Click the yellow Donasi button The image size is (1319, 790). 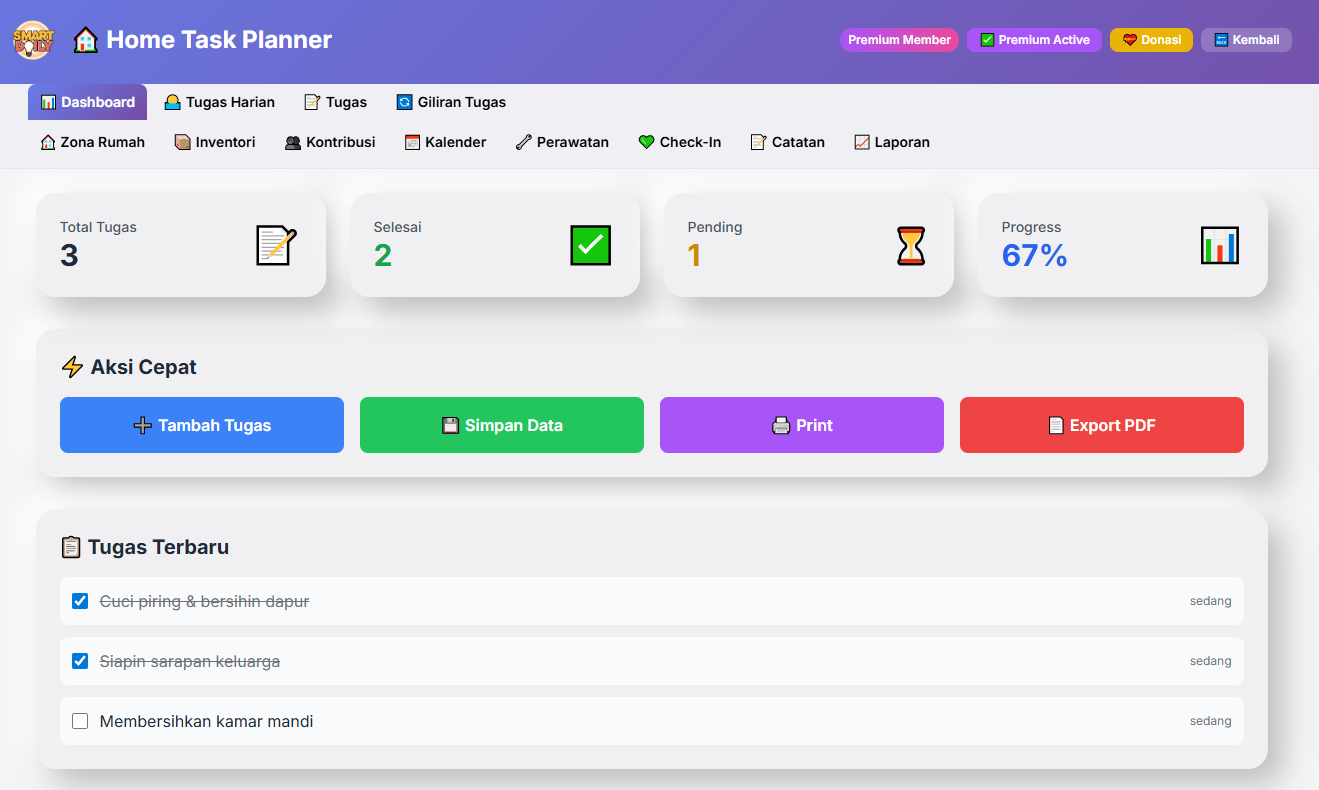coord(1151,40)
